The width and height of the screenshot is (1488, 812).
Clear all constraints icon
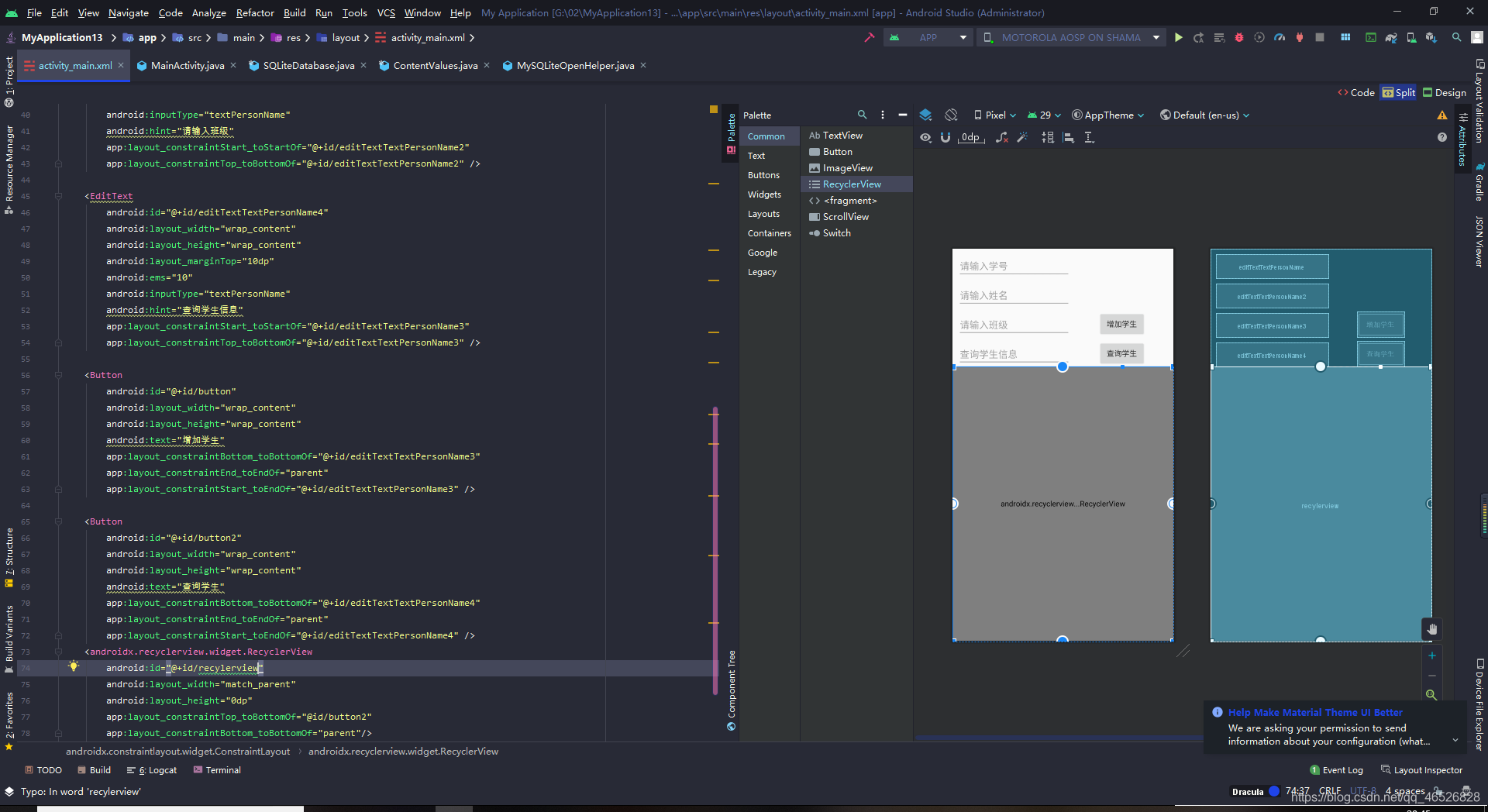click(x=1002, y=137)
